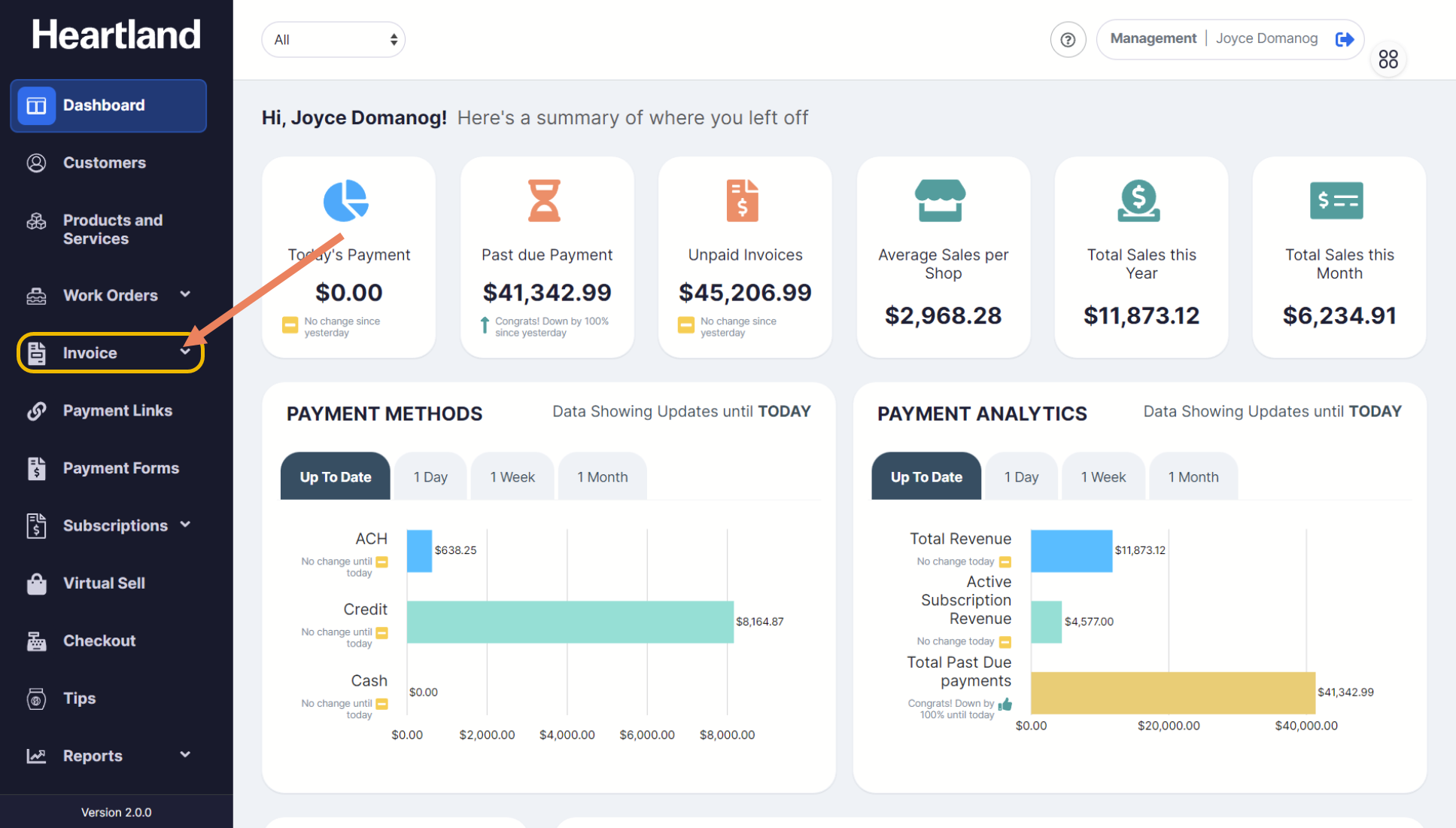The height and width of the screenshot is (828, 1456).
Task: Click the logout arrow icon
Action: pos(1345,39)
